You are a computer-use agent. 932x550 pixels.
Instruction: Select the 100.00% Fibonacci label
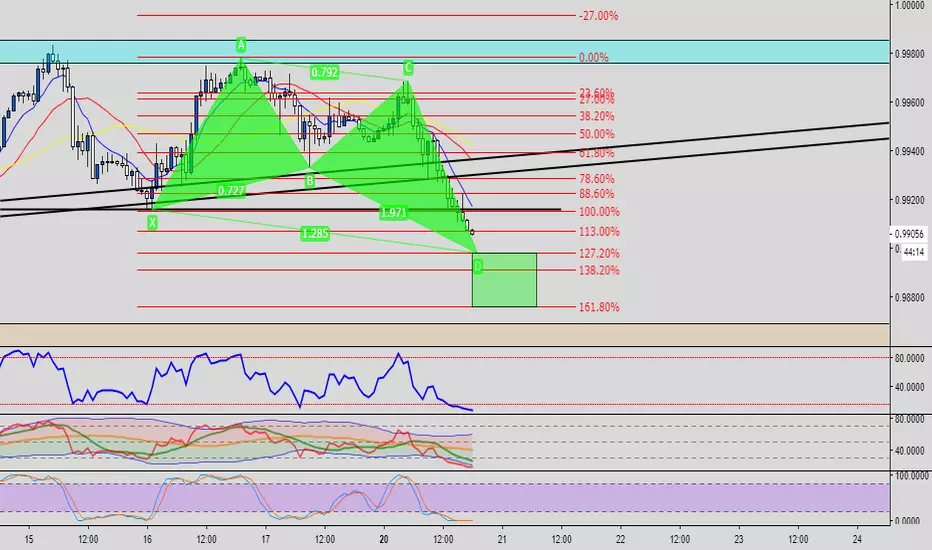pos(599,212)
